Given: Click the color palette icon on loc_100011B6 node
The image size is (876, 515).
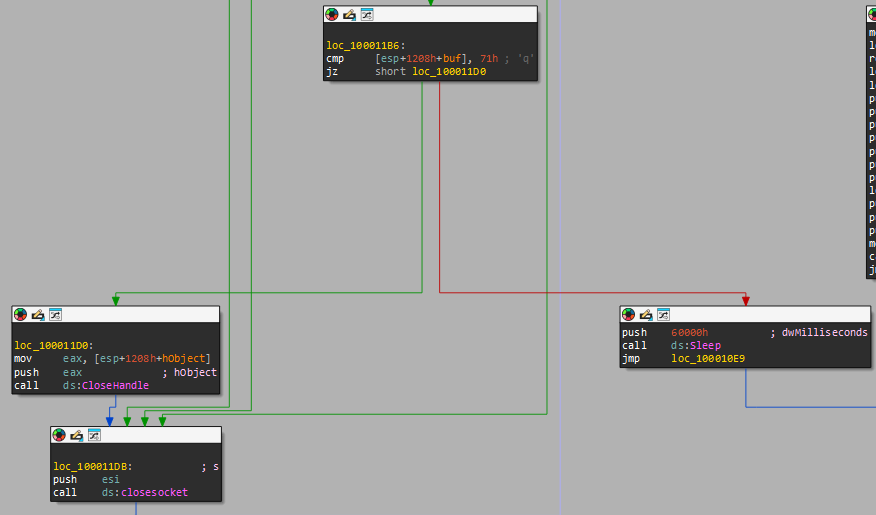Looking at the screenshot, I should coord(332,15).
